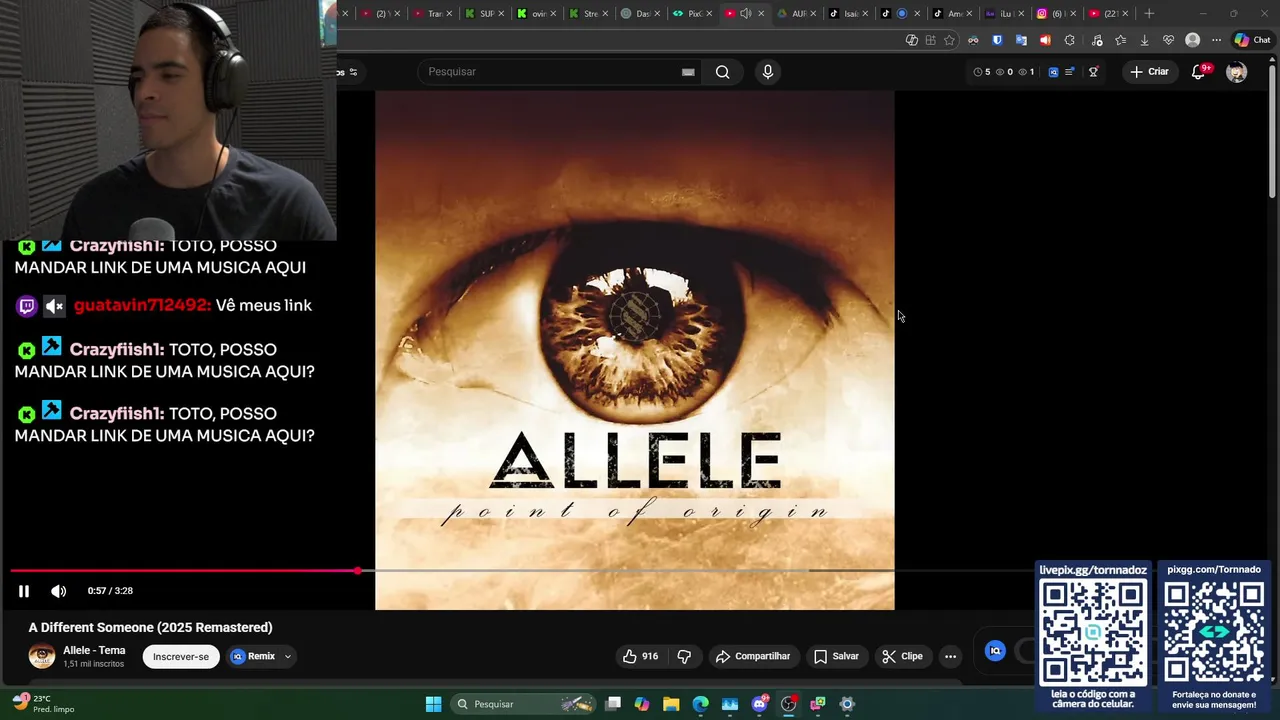1280x720 pixels.
Task: Switch to the Instagram (6) tab
Action: (x=1056, y=13)
